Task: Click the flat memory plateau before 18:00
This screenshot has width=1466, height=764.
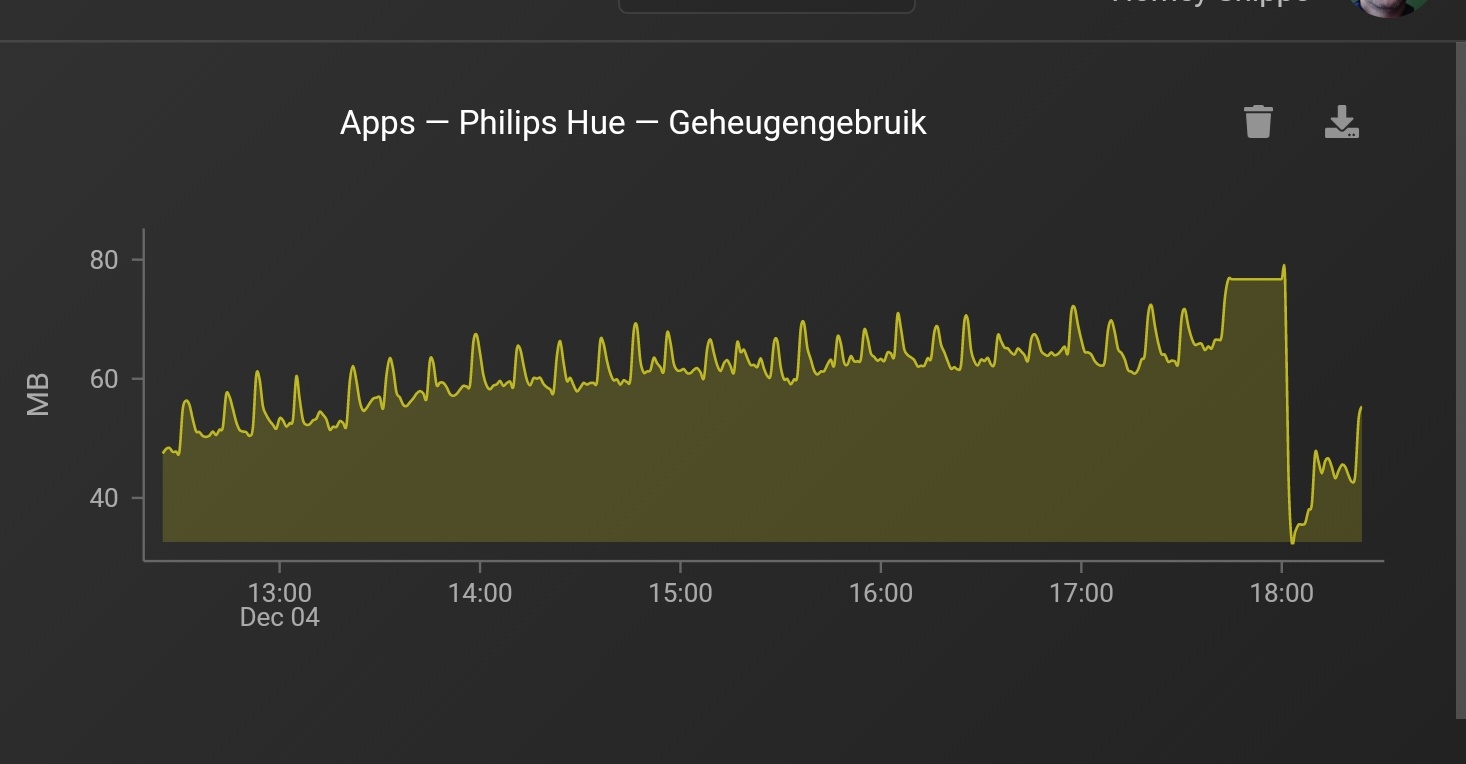Action: pyautogui.click(x=1255, y=279)
